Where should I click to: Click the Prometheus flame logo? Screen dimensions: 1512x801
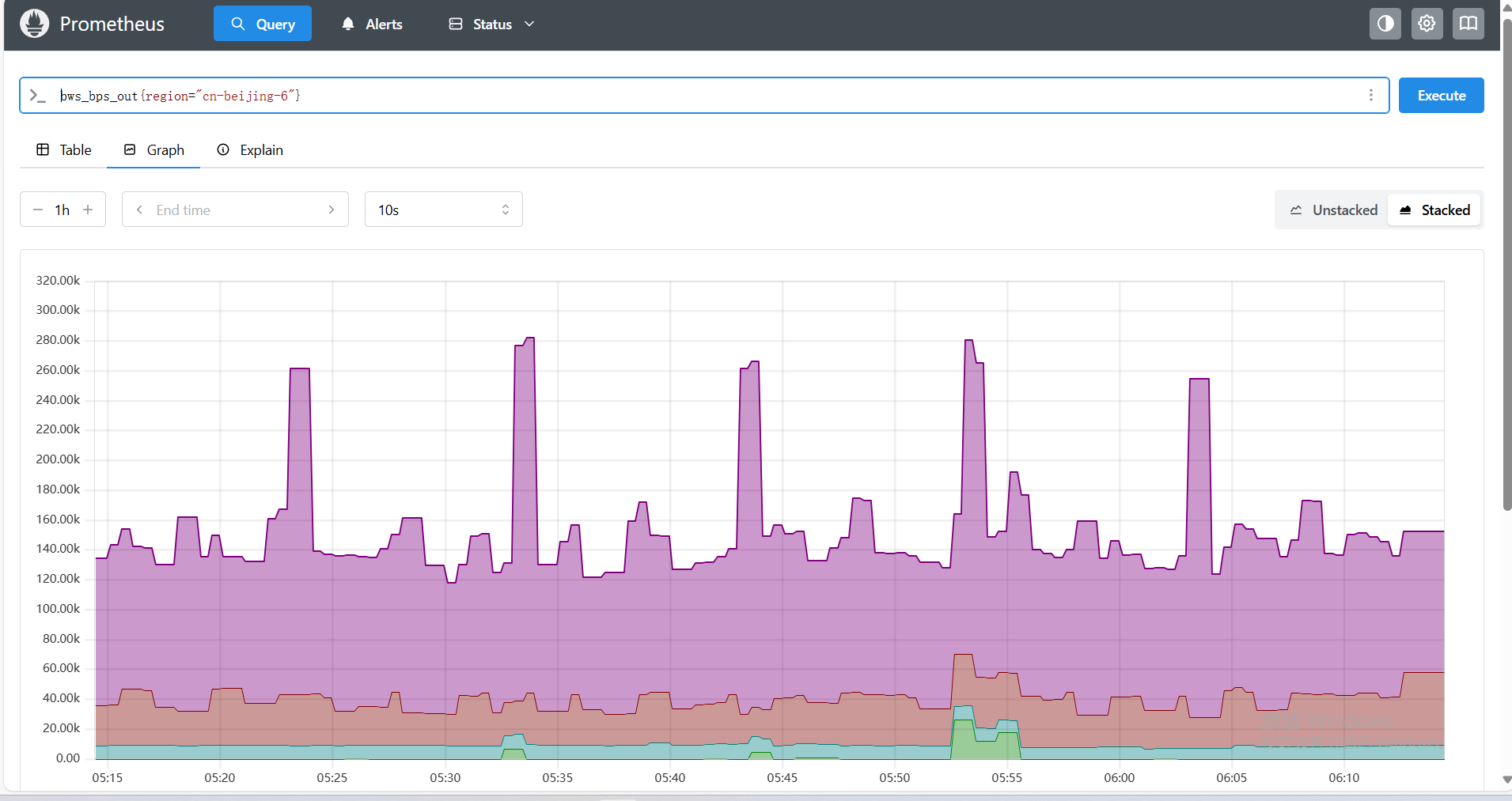[x=34, y=24]
